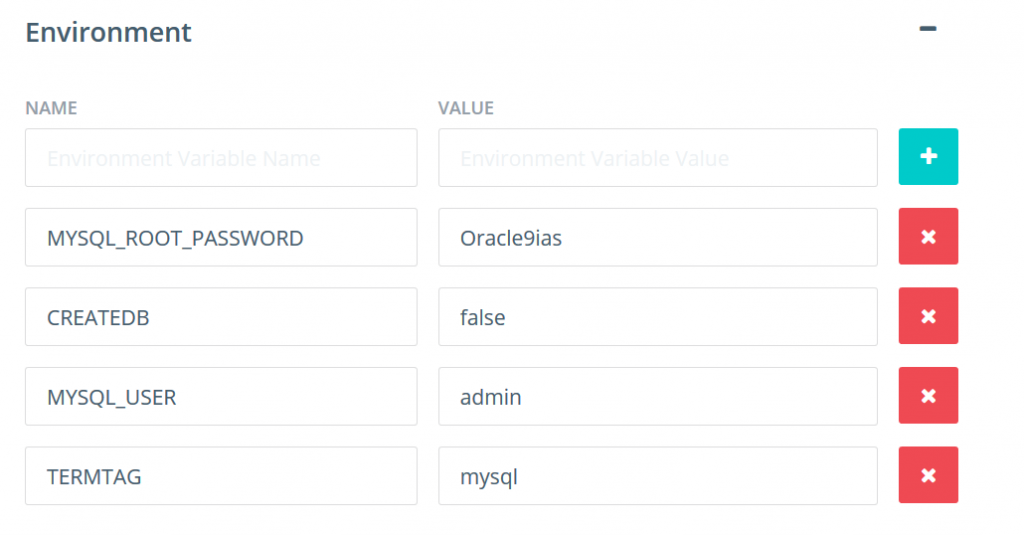Place cursor in MYSQL_ROOT_PASSWORD's value box

pos(700,238)
